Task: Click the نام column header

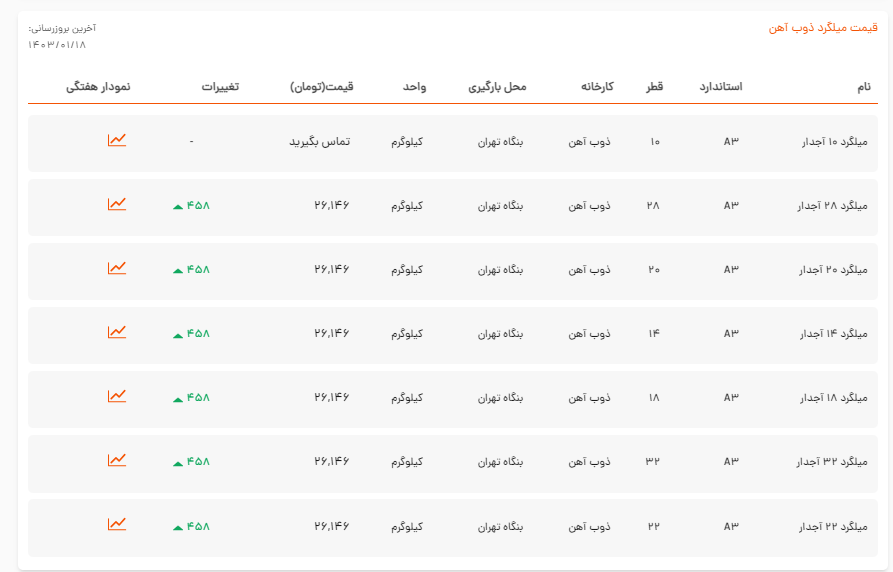Action: 864,87
